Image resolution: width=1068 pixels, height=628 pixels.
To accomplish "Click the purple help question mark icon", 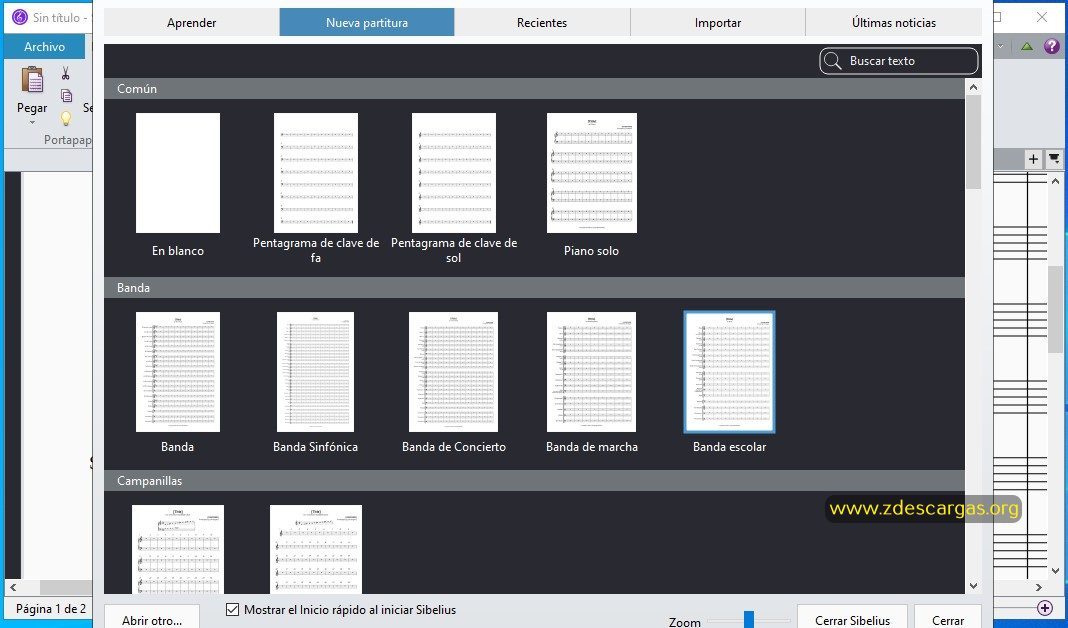I will tap(1052, 46).
